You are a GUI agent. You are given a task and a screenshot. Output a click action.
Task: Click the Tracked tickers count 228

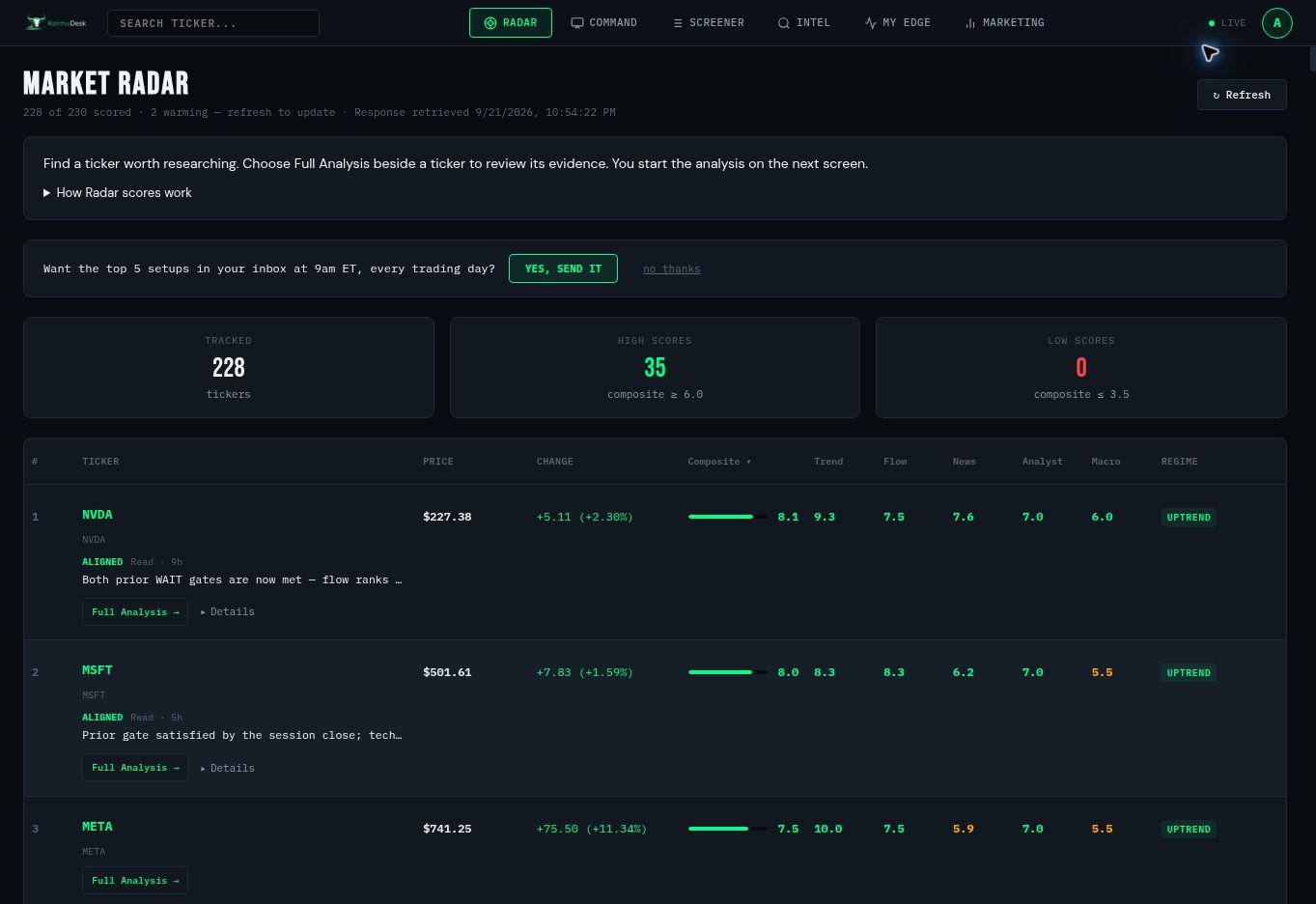click(x=229, y=368)
